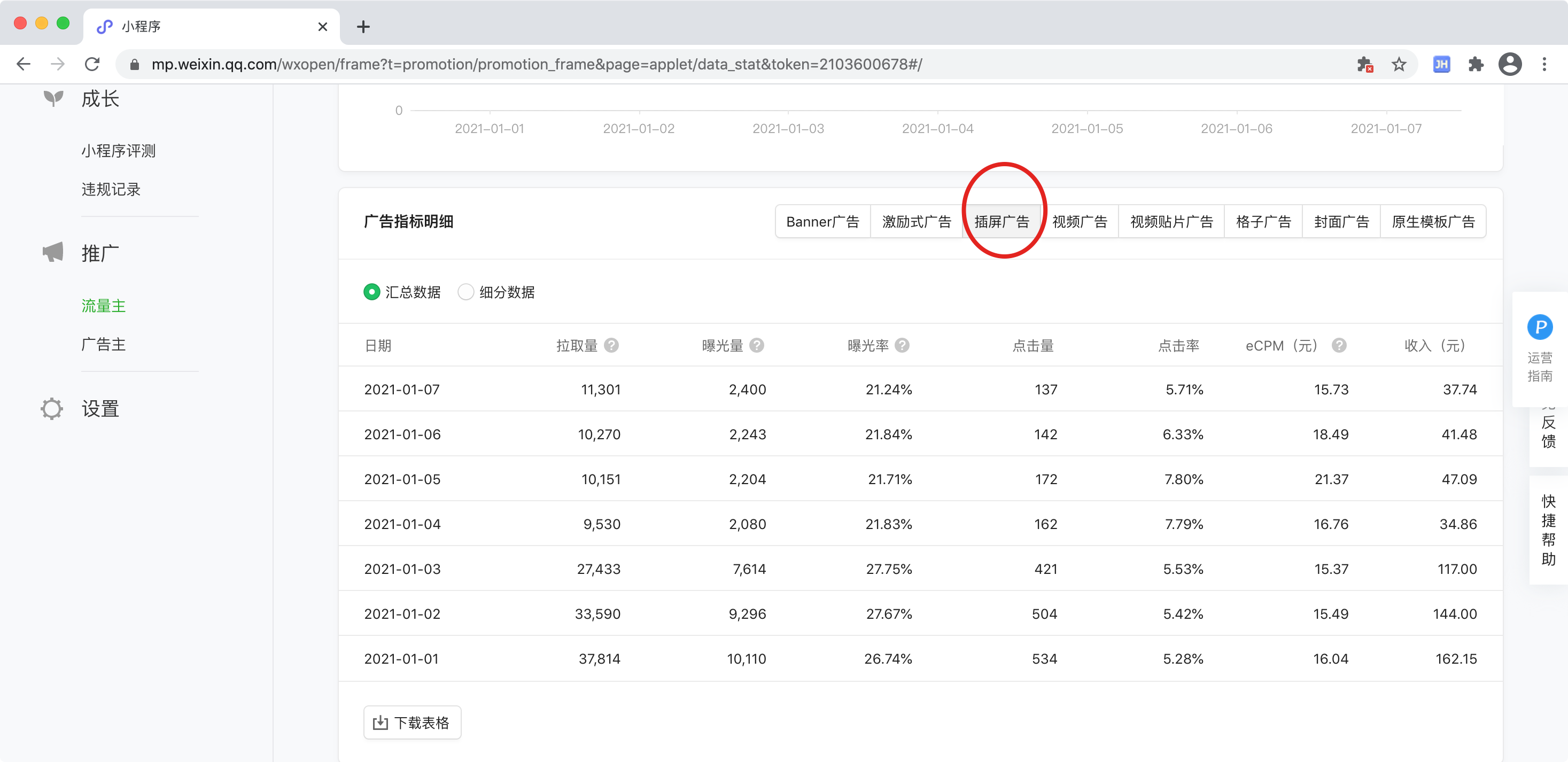This screenshot has height=762, width=1568.
Task: Click the Chrome profile avatar icon
Action: [1510, 65]
